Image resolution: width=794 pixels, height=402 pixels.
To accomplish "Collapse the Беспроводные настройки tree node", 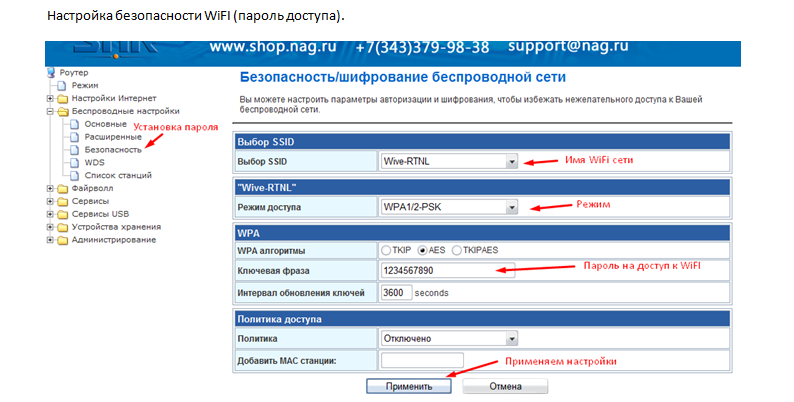I will (x=50, y=112).
